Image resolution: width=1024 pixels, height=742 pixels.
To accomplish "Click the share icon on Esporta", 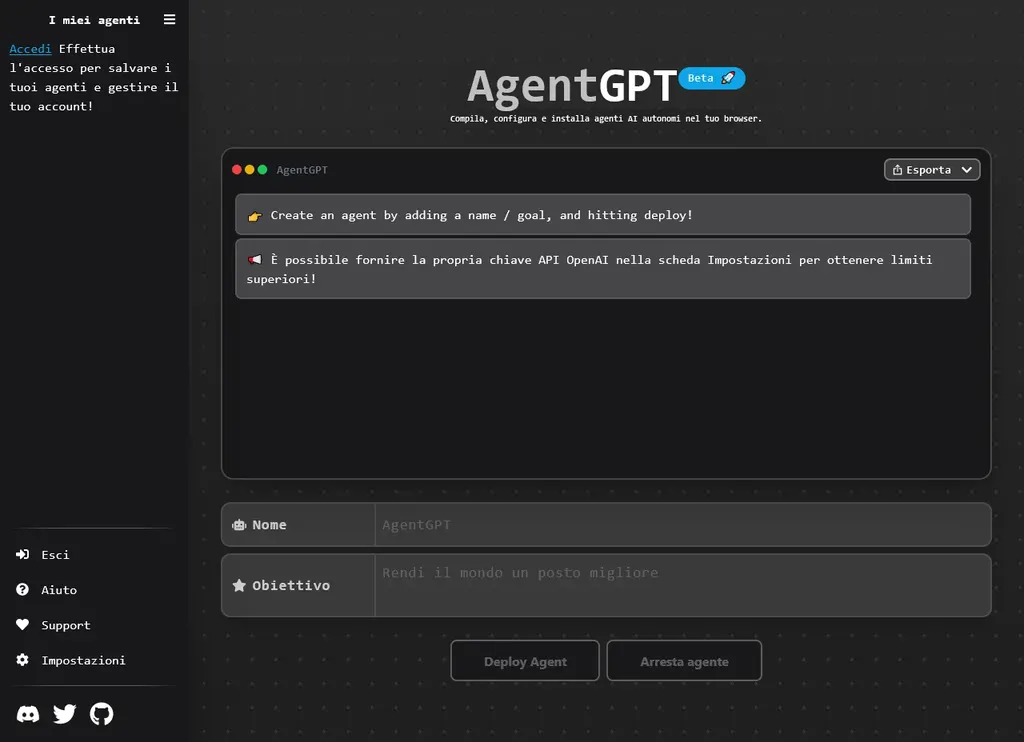I will coord(897,170).
